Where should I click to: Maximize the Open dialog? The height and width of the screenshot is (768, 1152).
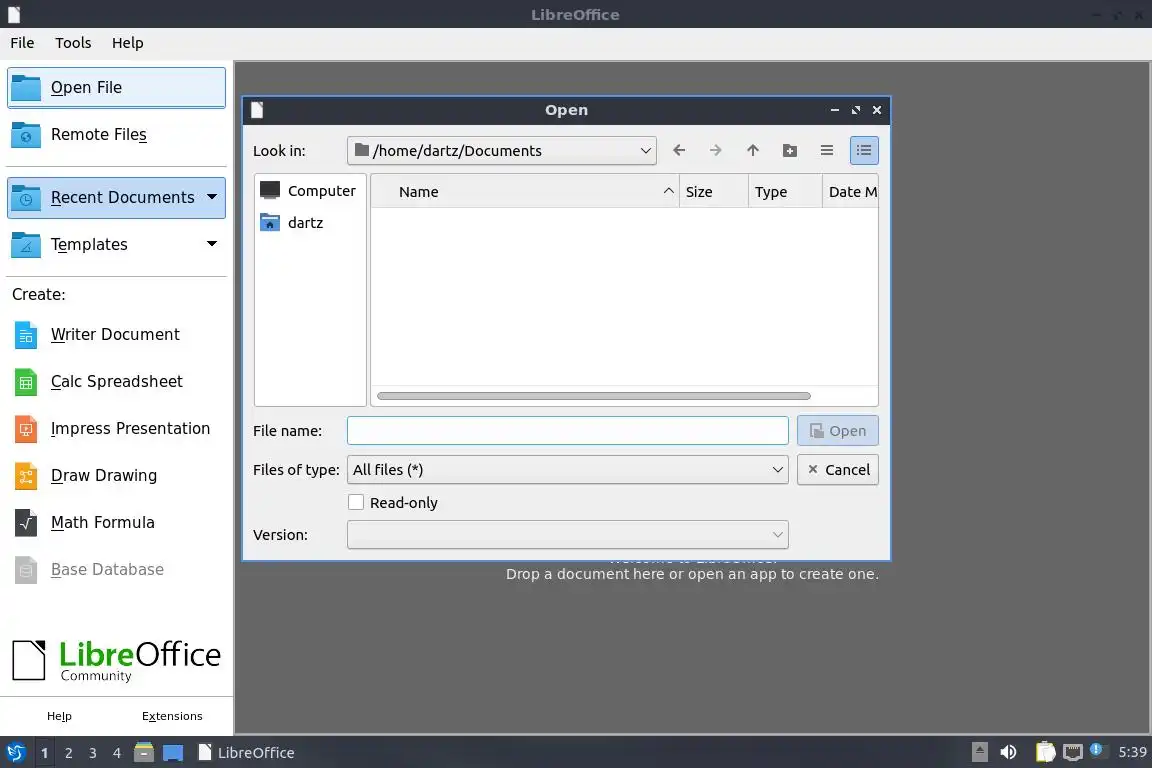pyautogui.click(x=855, y=110)
